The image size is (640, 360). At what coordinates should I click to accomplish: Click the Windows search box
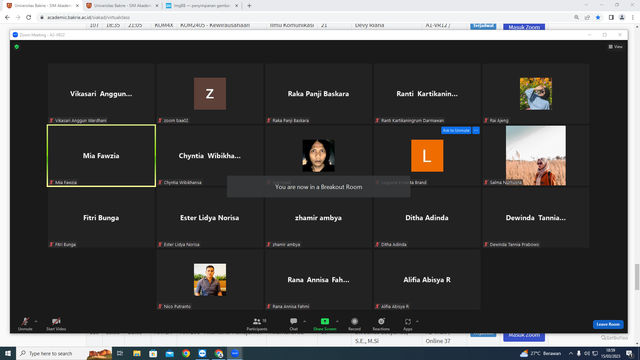(64, 353)
